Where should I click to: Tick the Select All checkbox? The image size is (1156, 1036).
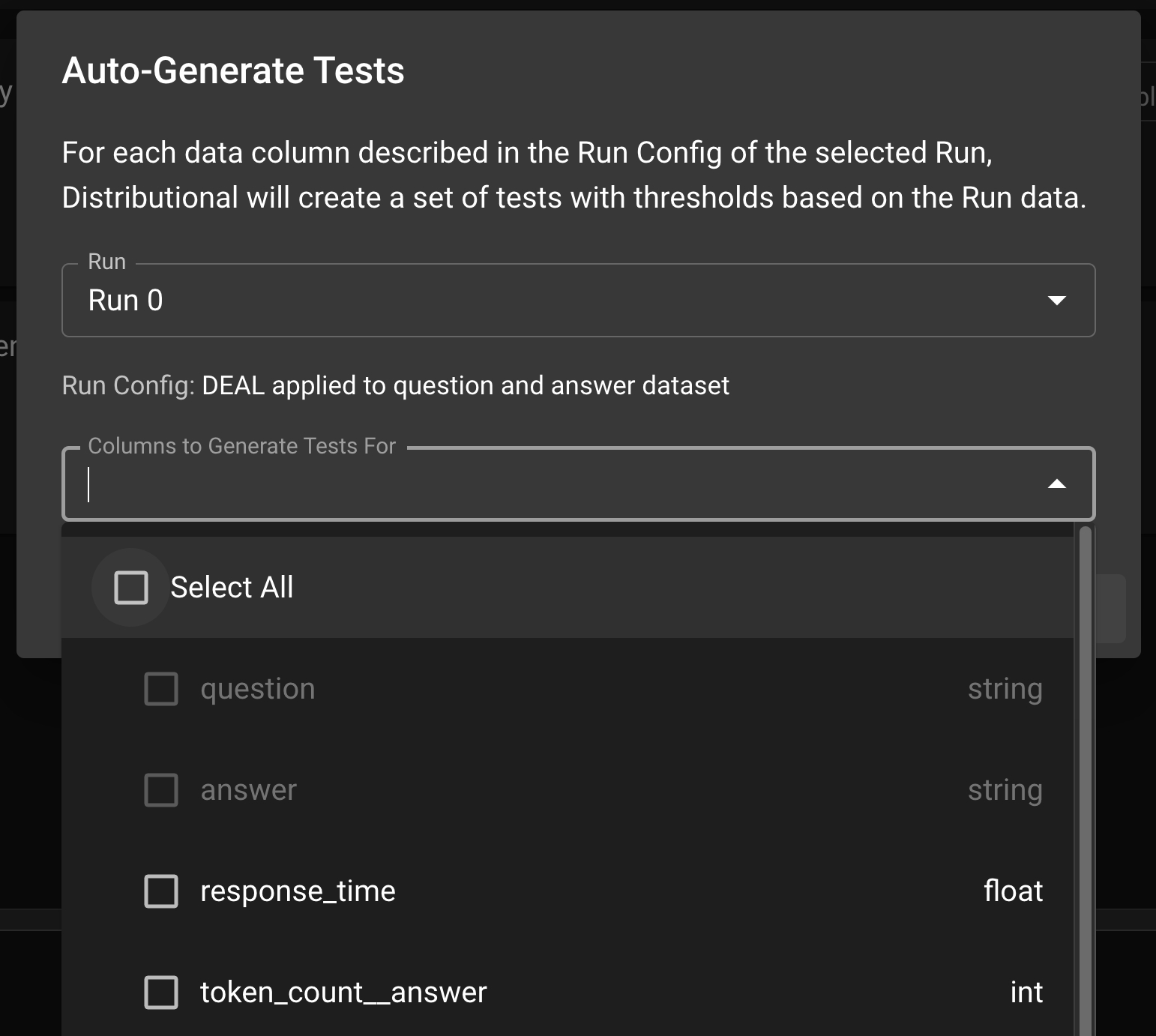tap(131, 588)
